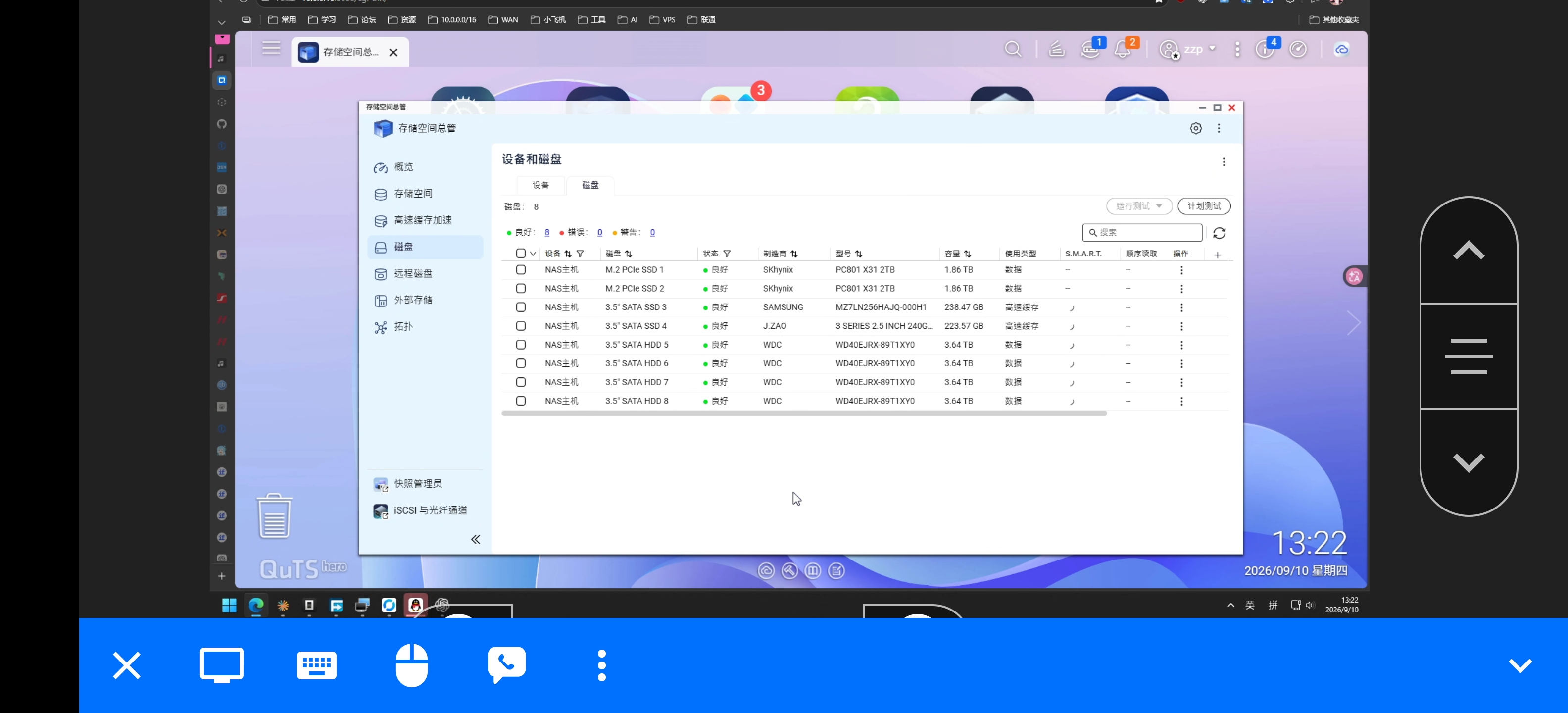The image size is (1568, 713).
Task: Click the Windows Start button
Action: (x=230, y=605)
